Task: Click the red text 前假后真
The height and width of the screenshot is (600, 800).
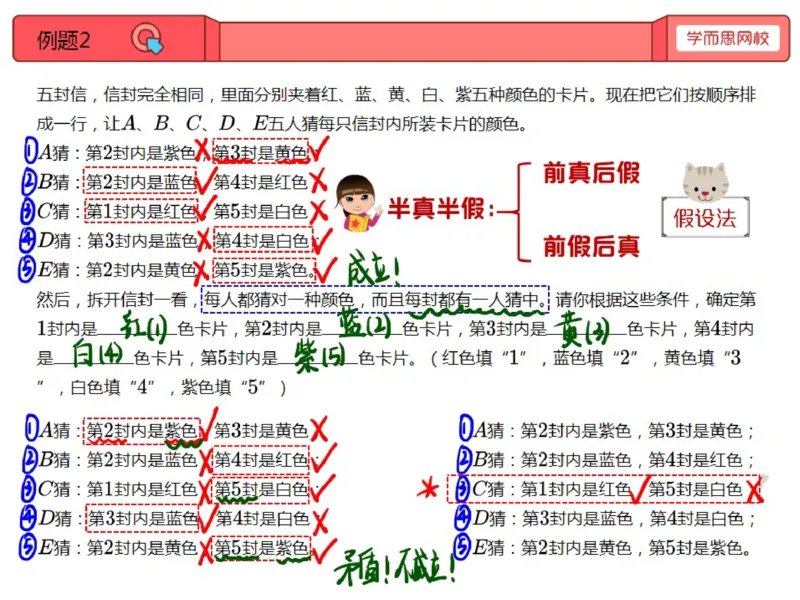Action: coord(591,246)
